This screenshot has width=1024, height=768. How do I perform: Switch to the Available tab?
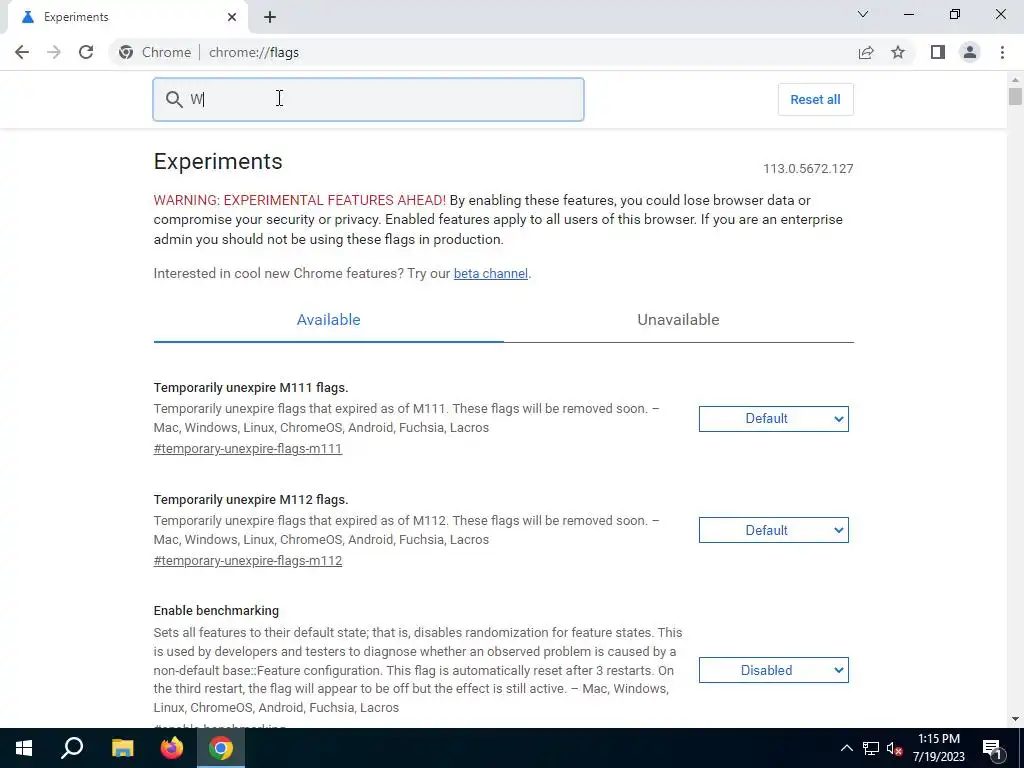(328, 319)
